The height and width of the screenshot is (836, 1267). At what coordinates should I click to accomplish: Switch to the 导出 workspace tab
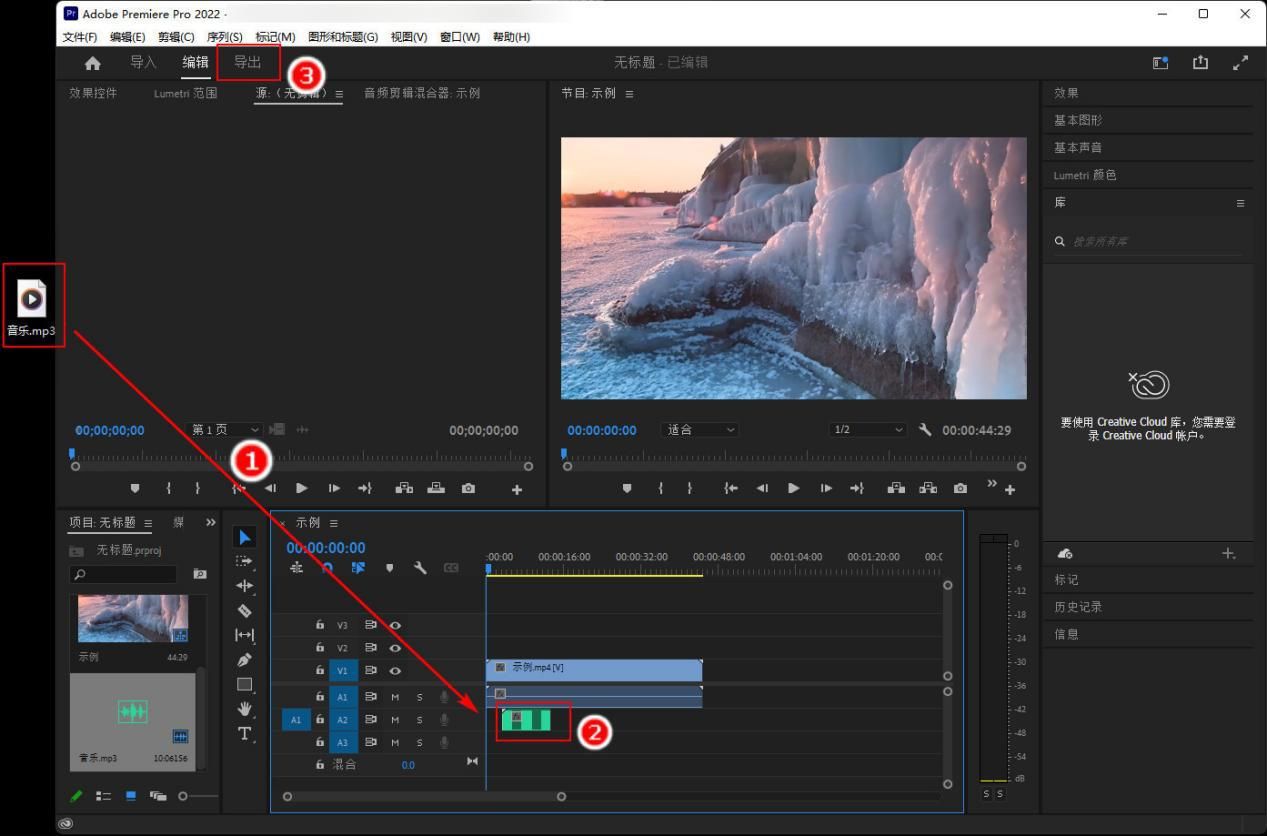(247, 62)
